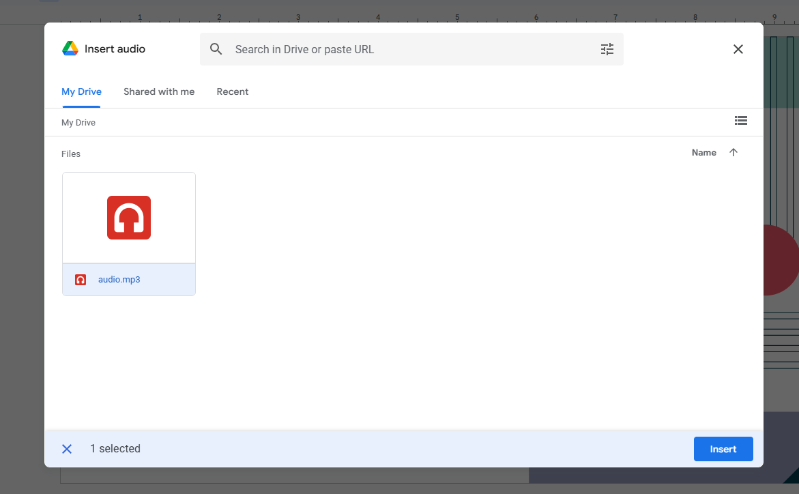Open the Recent tab
The height and width of the screenshot is (494, 799).
[232, 92]
